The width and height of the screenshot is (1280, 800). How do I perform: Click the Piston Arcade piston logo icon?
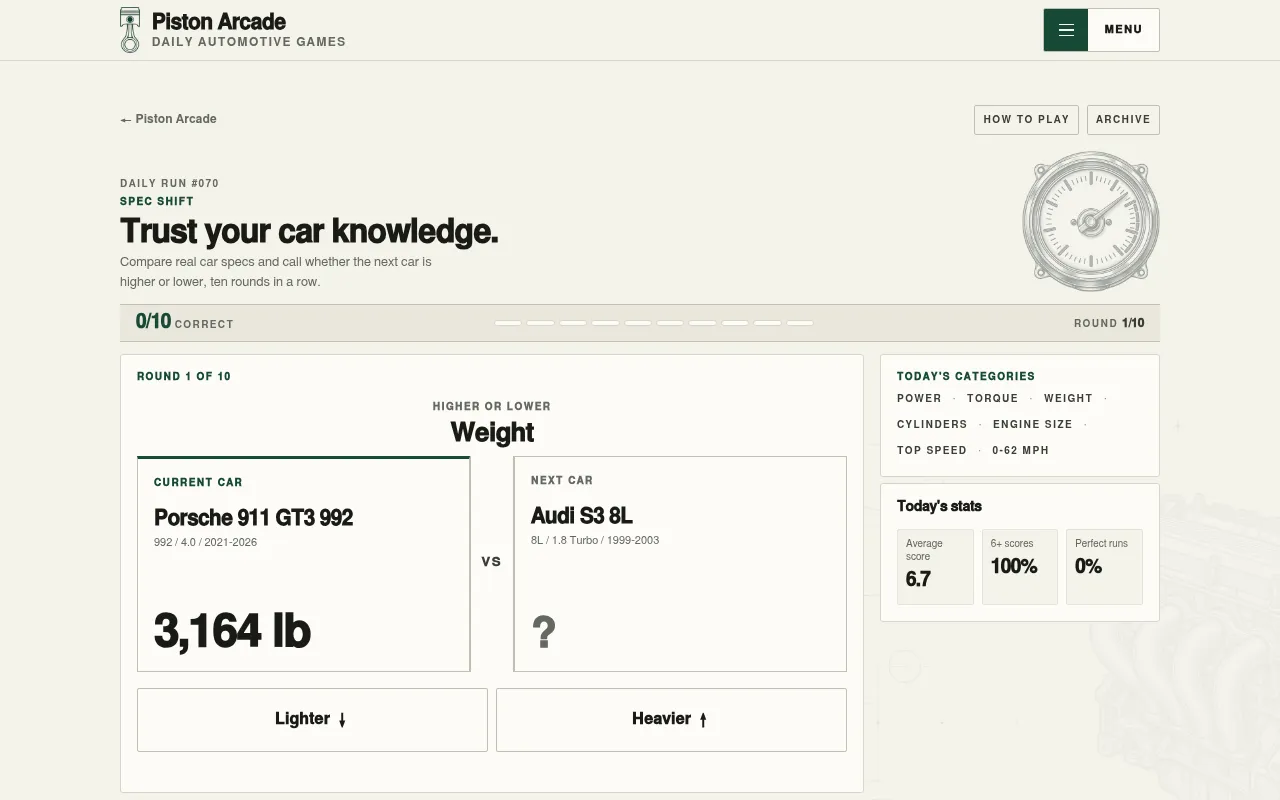coord(130,30)
